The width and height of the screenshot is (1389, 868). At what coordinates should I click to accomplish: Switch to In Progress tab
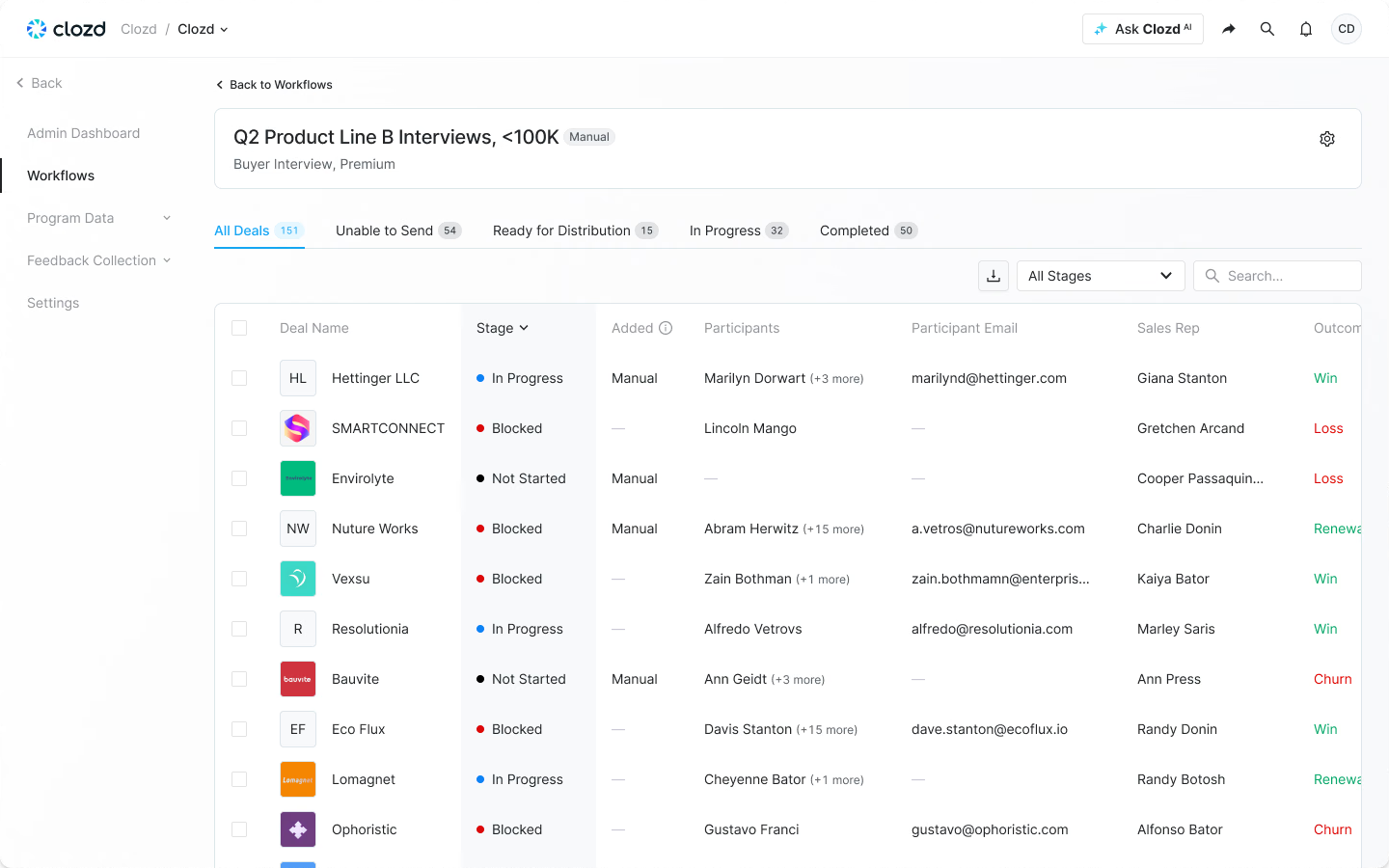point(739,231)
